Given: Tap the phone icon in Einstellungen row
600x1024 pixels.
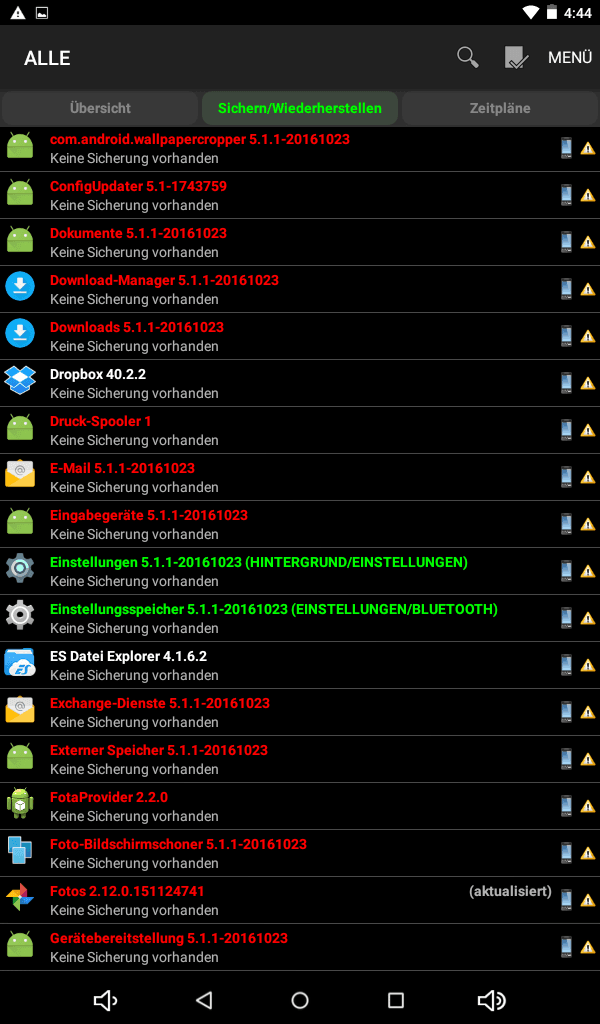Looking at the screenshot, I should [x=566, y=571].
